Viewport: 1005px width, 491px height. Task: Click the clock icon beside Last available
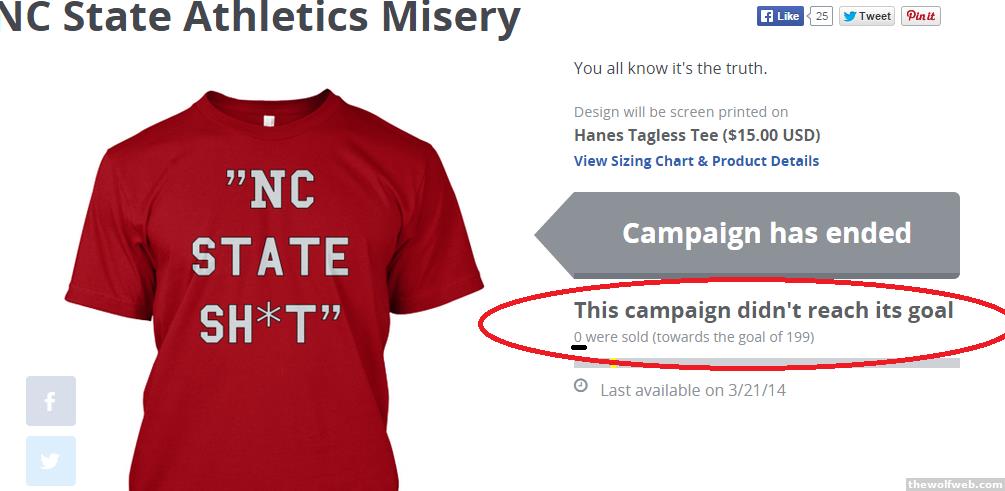tap(581, 387)
